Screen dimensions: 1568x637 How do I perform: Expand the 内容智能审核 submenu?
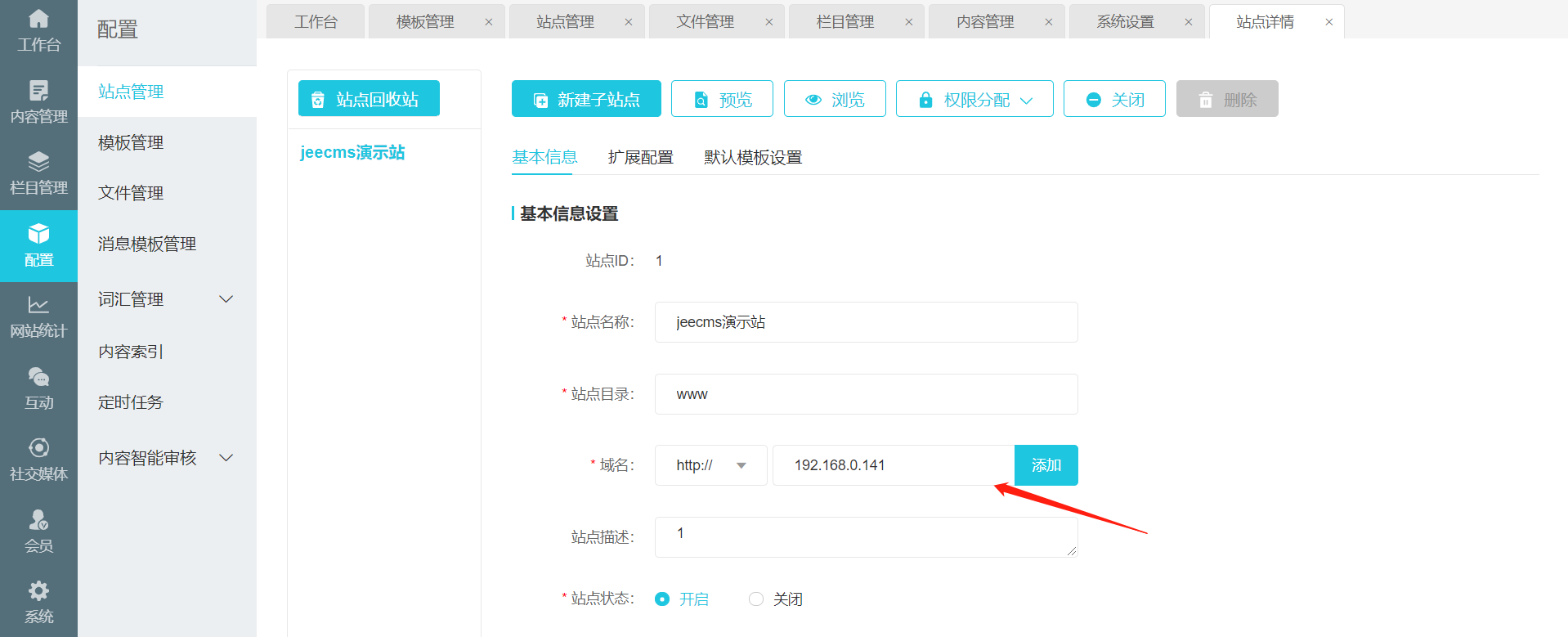(226, 458)
